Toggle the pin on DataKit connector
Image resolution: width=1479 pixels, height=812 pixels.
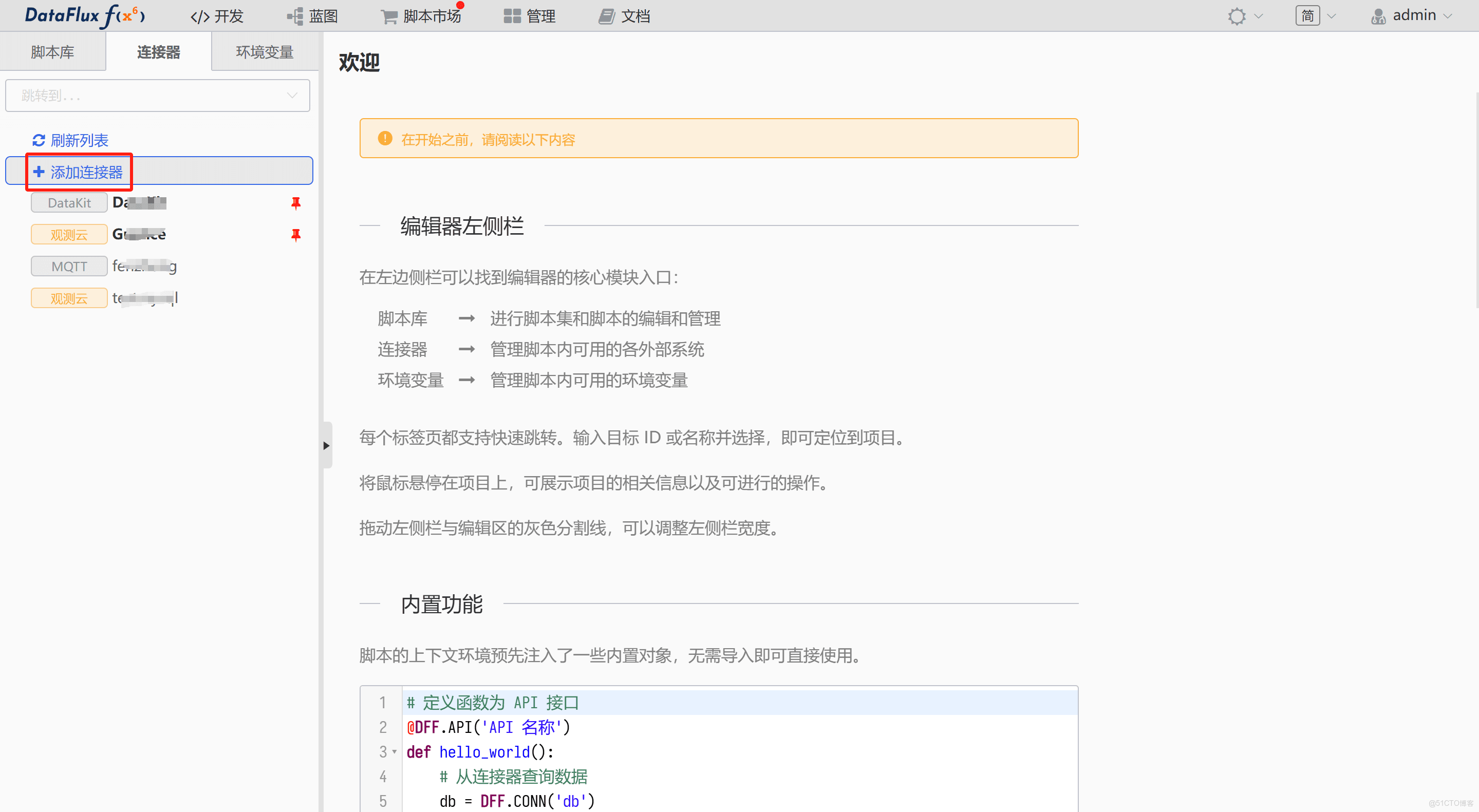coord(296,202)
